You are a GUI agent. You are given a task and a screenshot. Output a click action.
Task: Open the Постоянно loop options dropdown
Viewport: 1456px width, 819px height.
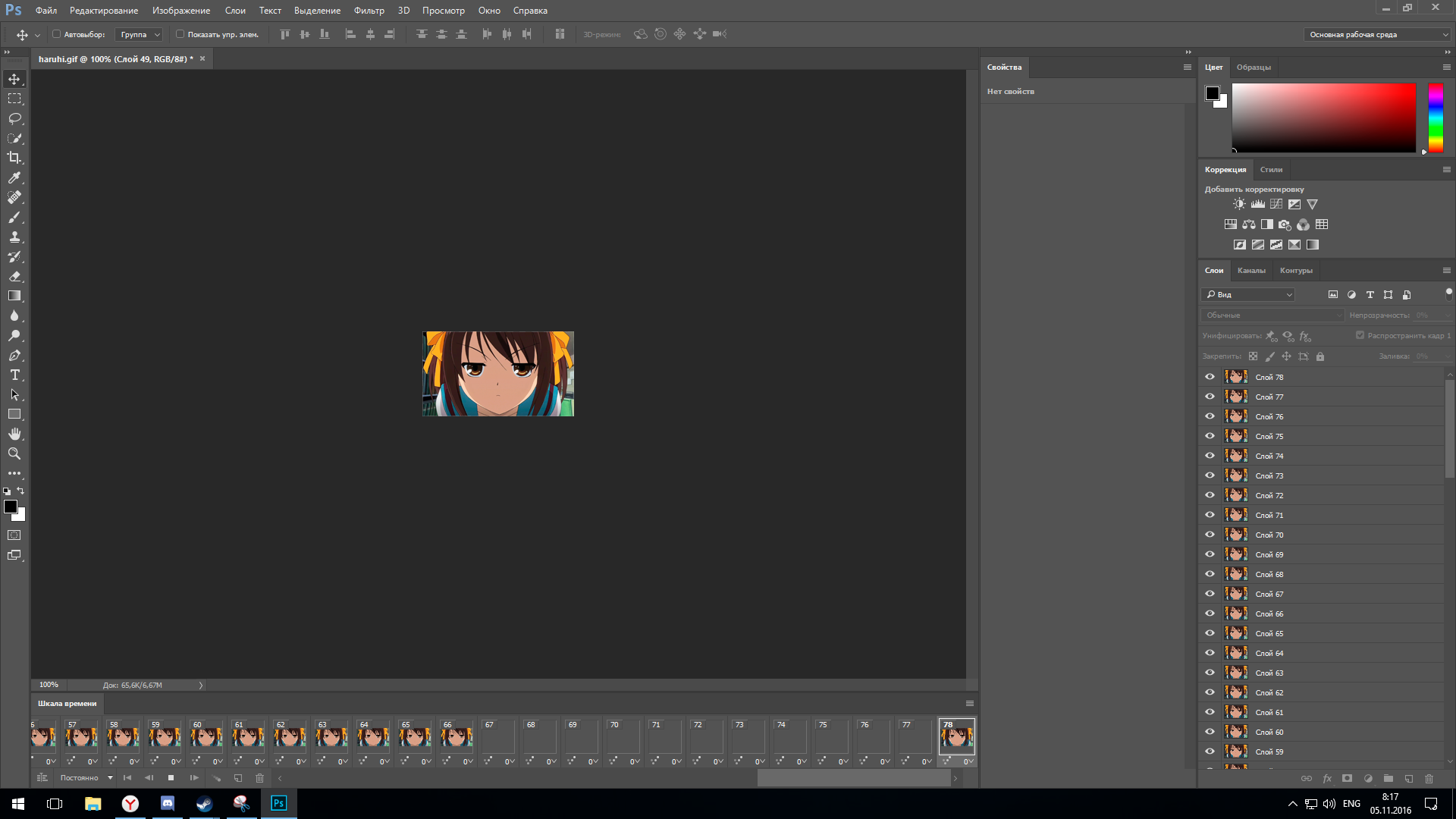coord(86,778)
